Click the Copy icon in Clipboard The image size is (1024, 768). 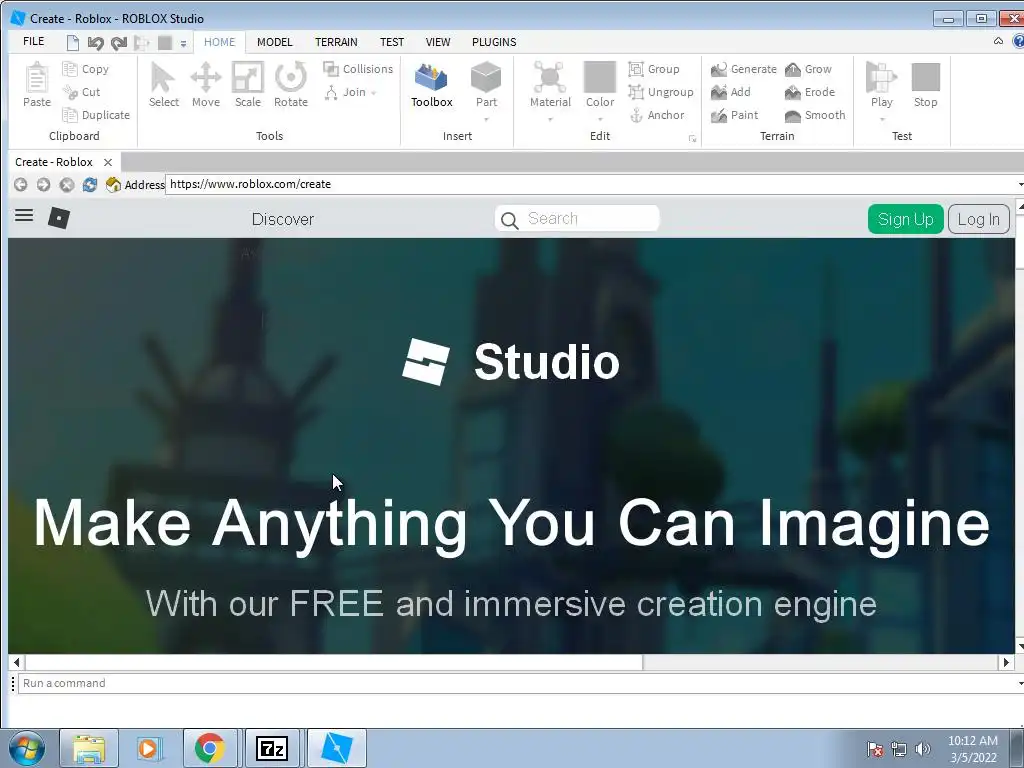[70, 69]
